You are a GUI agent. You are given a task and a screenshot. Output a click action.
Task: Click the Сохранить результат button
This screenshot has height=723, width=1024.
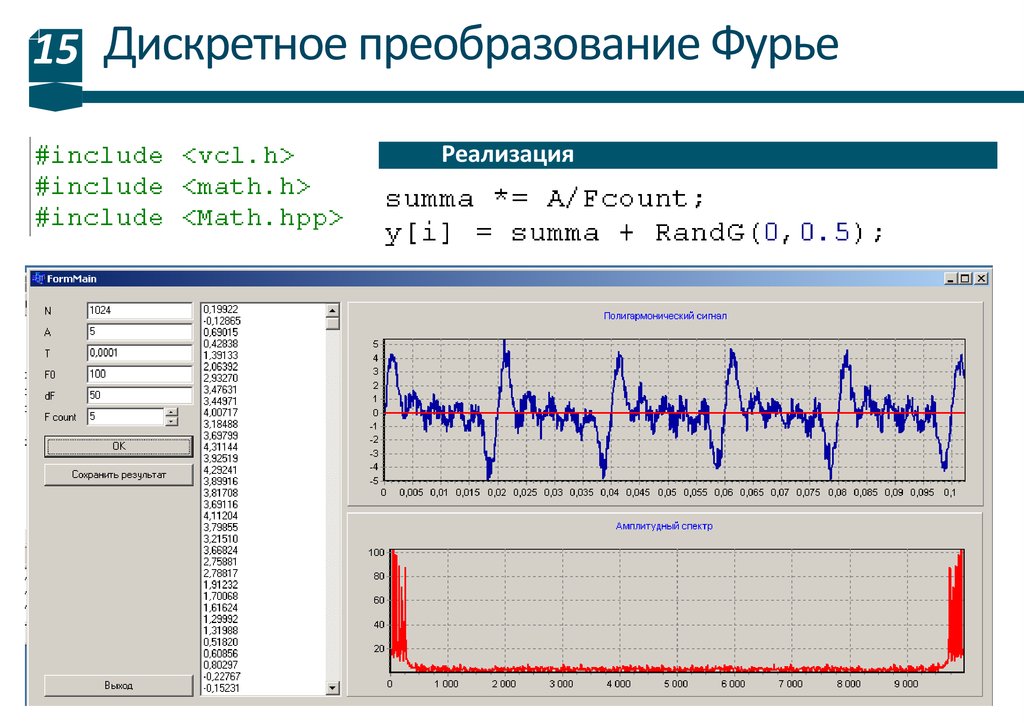118,475
